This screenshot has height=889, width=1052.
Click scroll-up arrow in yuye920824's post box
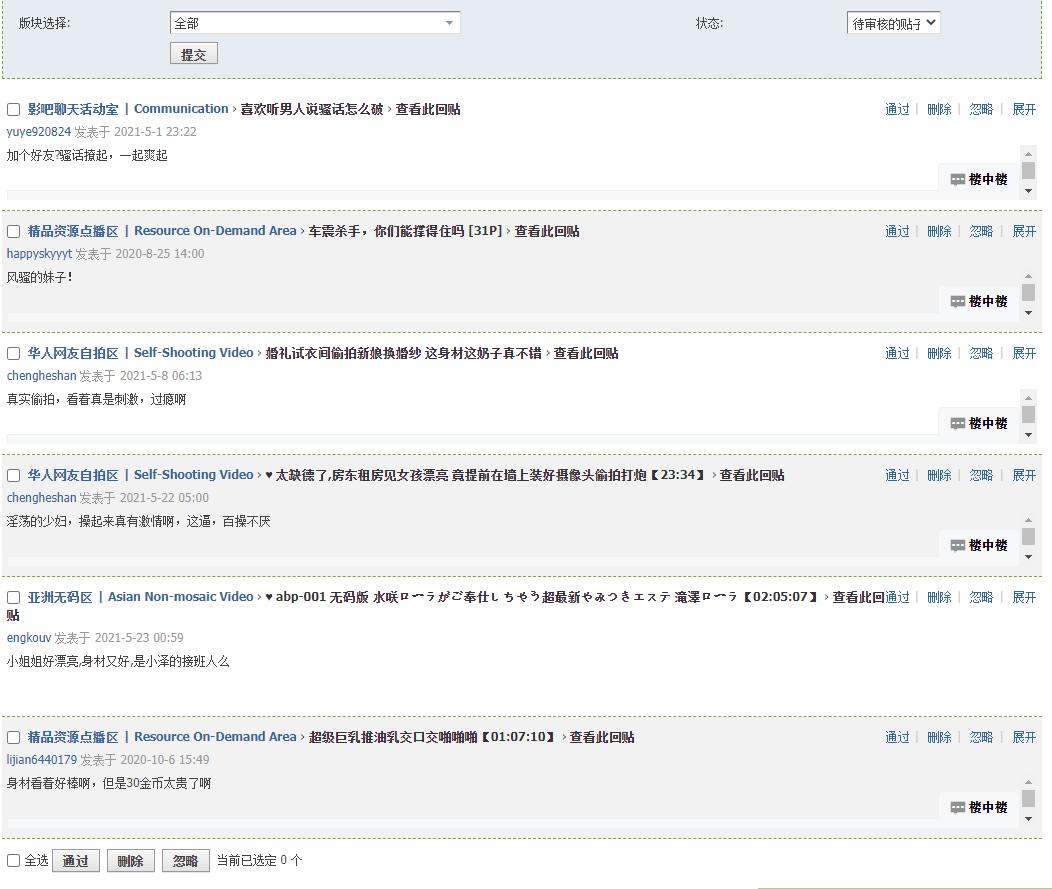(1029, 154)
